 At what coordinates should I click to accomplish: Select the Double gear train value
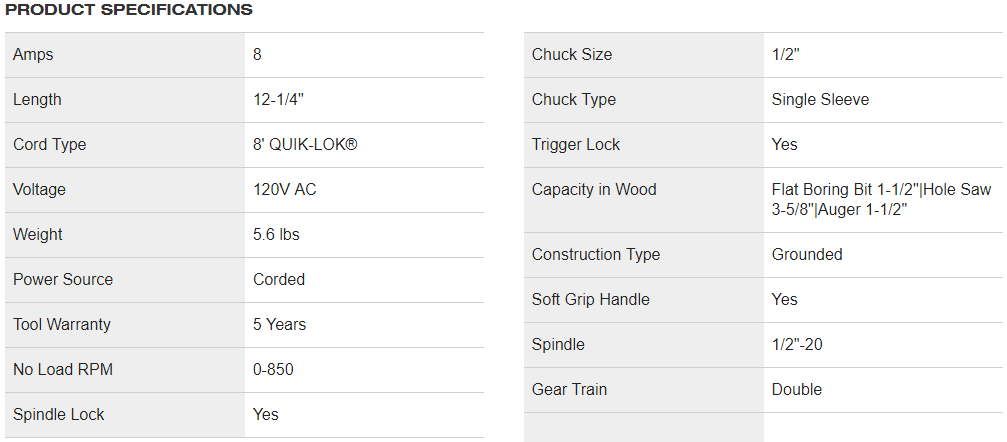coord(796,389)
